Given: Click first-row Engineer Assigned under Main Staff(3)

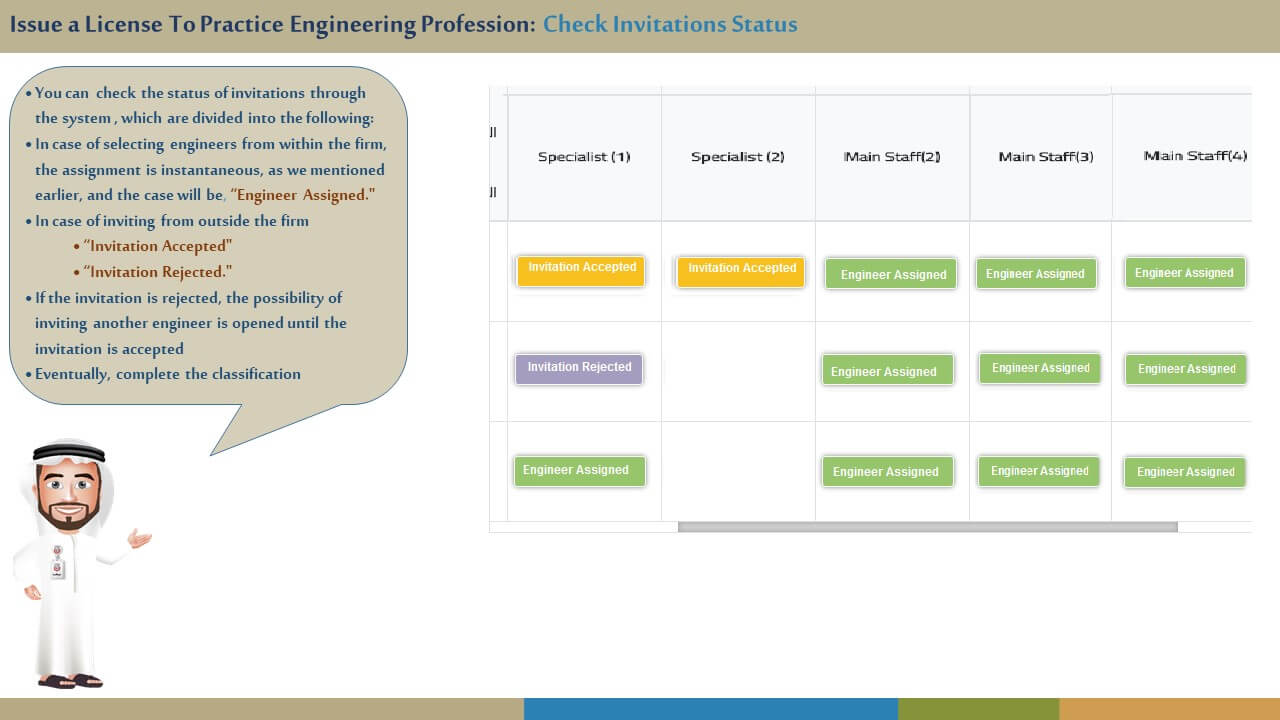Looking at the screenshot, I should tap(1036, 274).
